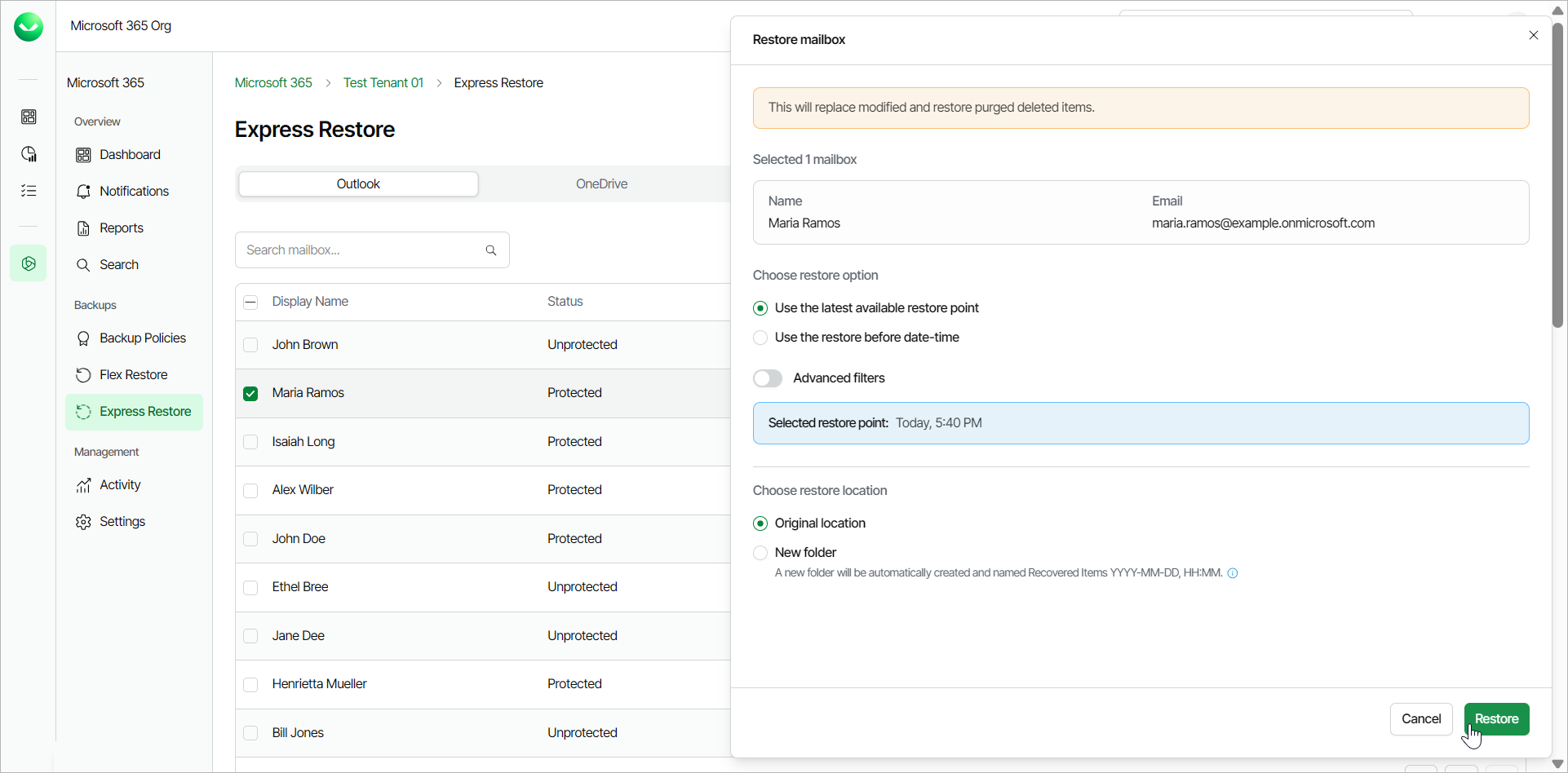Image resolution: width=1568 pixels, height=773 pixels.
Task: Check the John Brown checkbox
Action: [250, 345]
